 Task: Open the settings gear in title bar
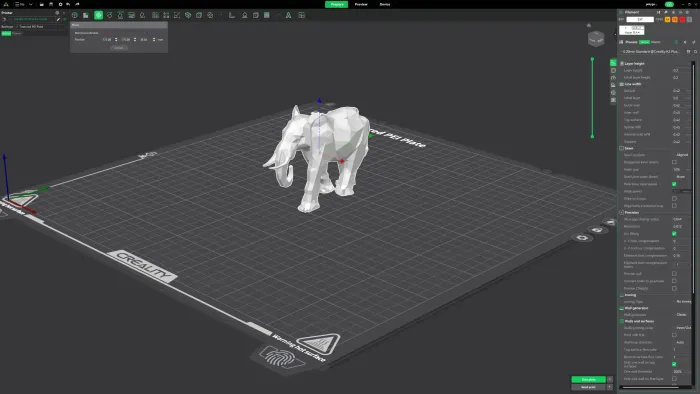60,4
